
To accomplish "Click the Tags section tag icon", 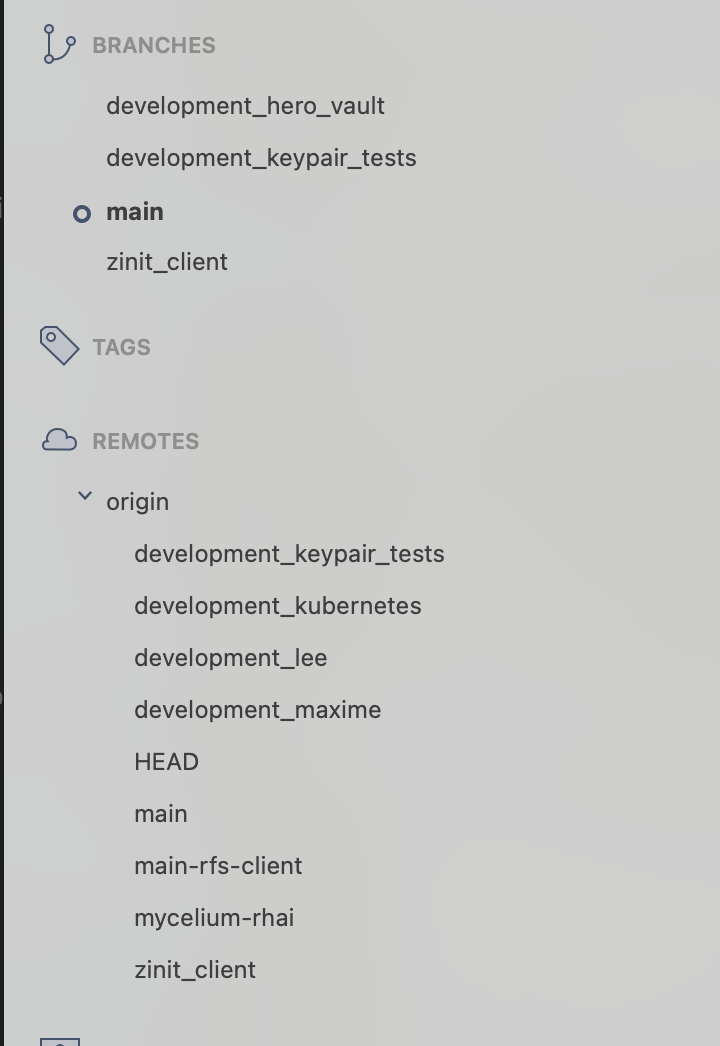I will [x=59, y=346].
